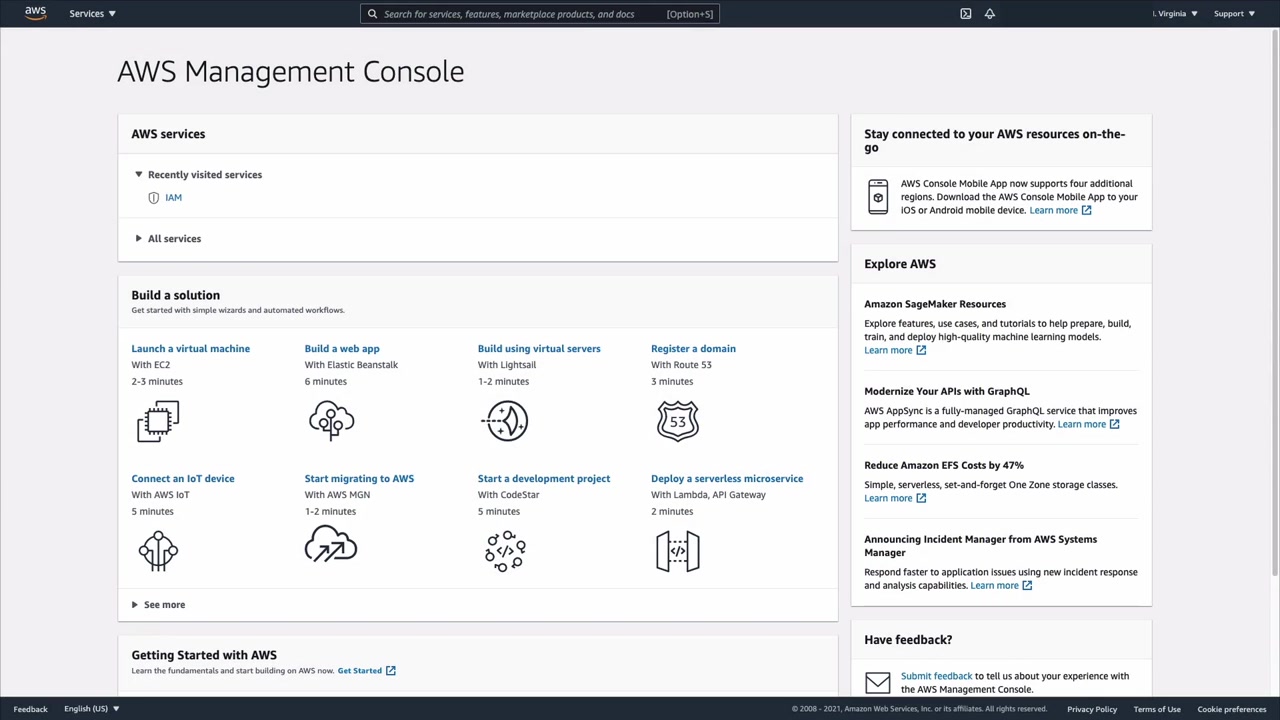
Task: Click the vertical page scrollbar
Action: (x=1275, y=303)
